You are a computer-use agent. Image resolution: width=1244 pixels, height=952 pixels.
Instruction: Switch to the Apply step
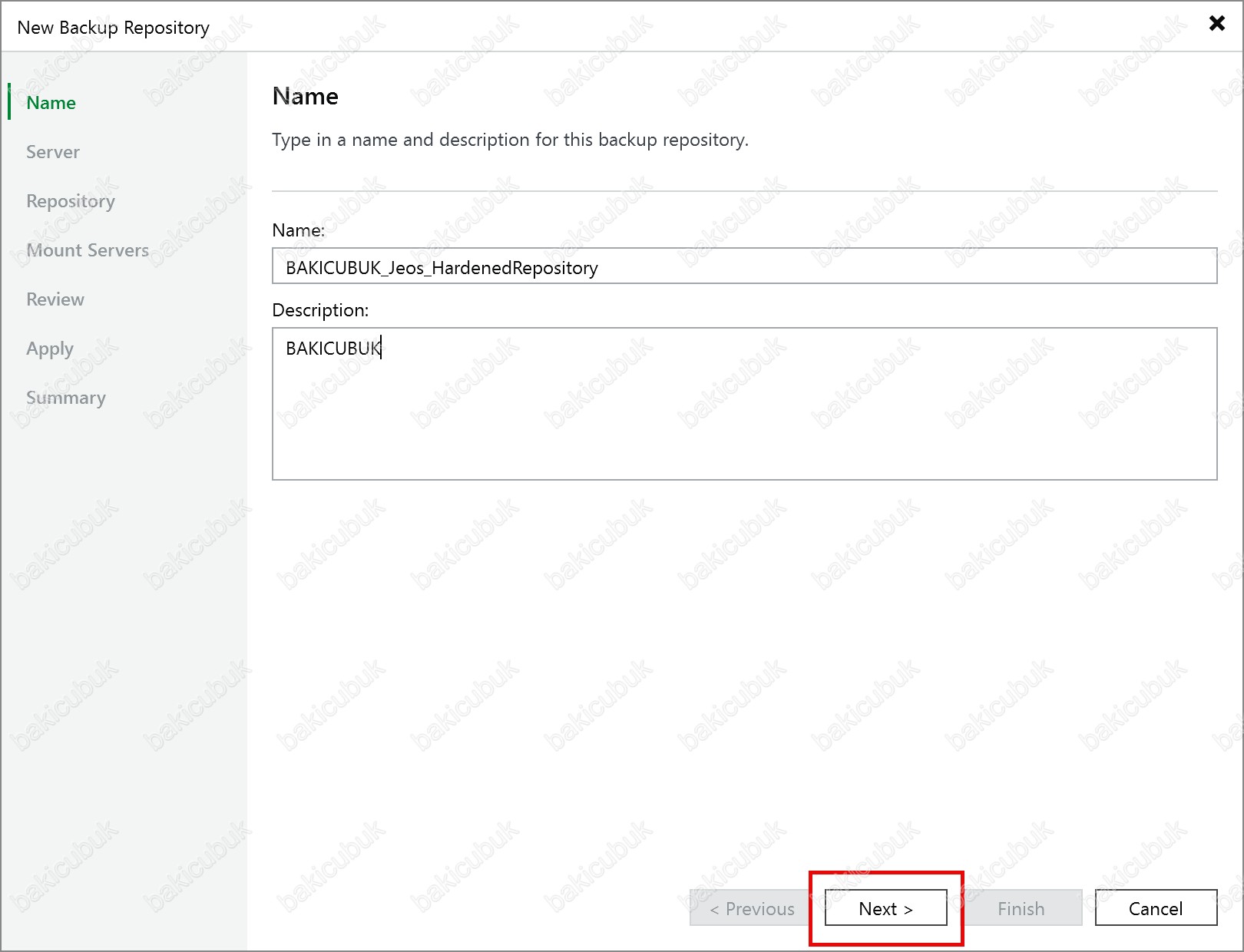50,349
